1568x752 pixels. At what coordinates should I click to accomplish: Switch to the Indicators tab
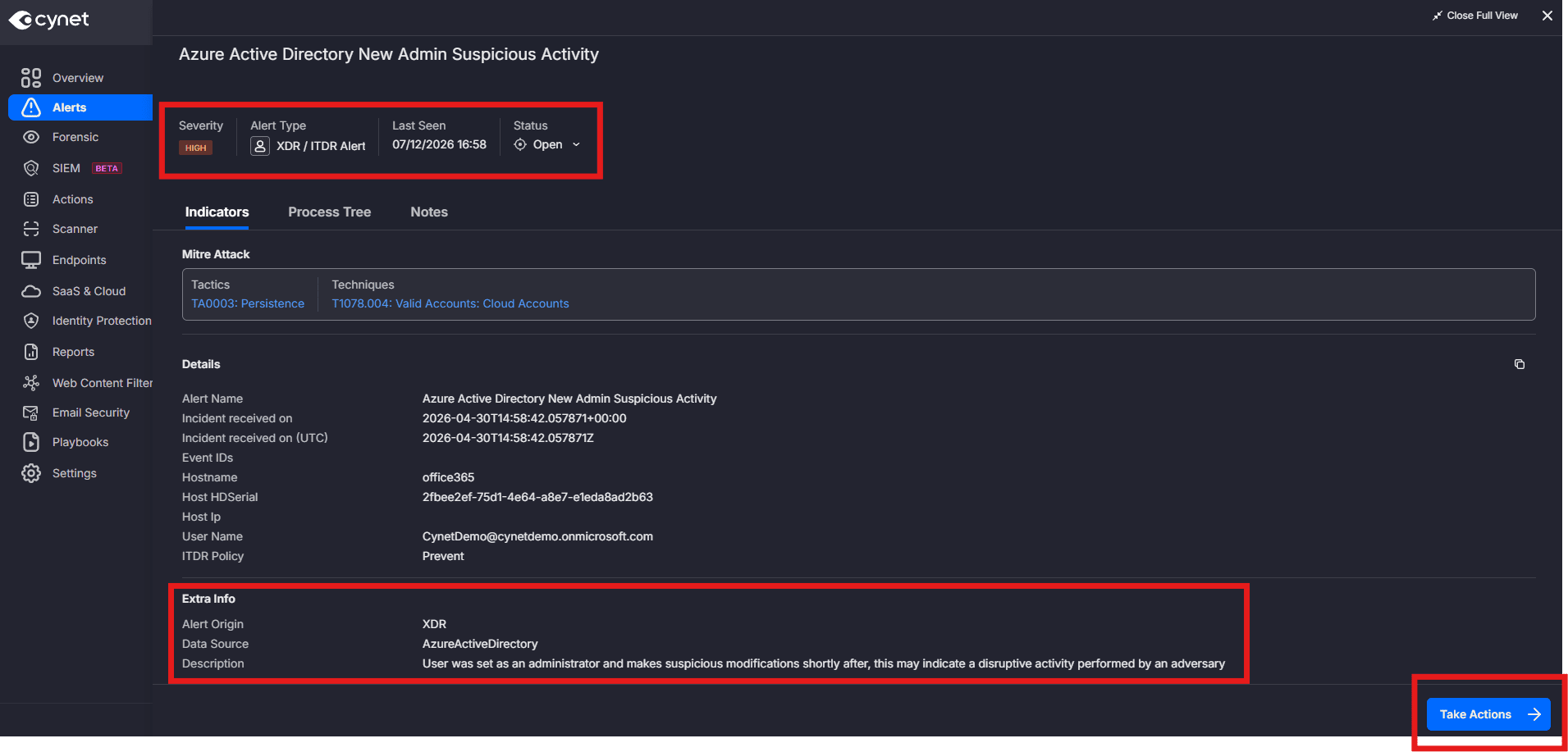217,212
